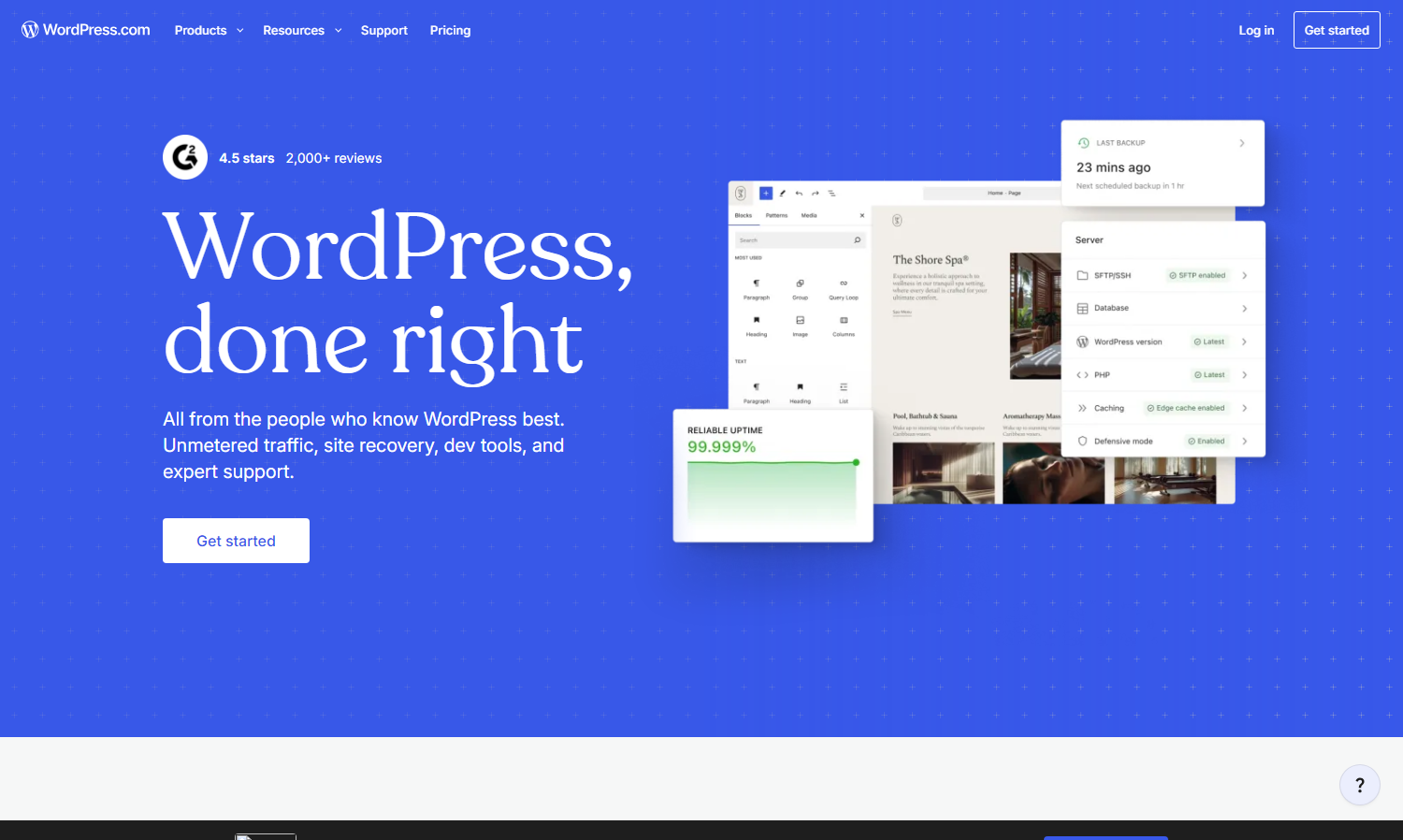The image size is (1403, 840).
Task: Click the blue plus block inserter icon
Action: (x=765, y=193)
